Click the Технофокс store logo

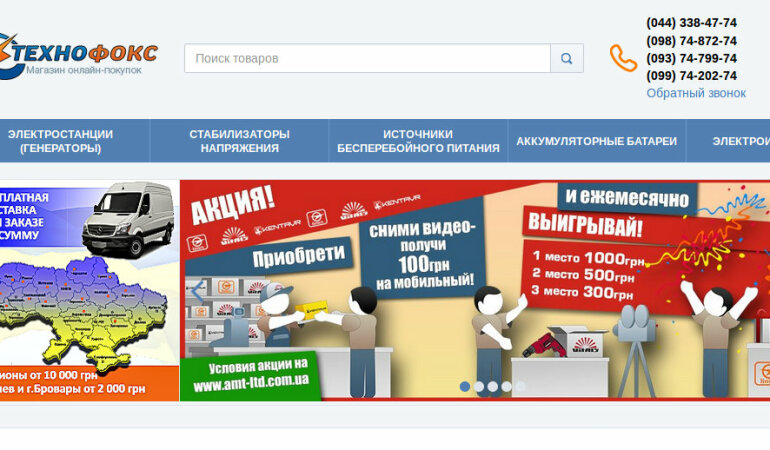79,56
